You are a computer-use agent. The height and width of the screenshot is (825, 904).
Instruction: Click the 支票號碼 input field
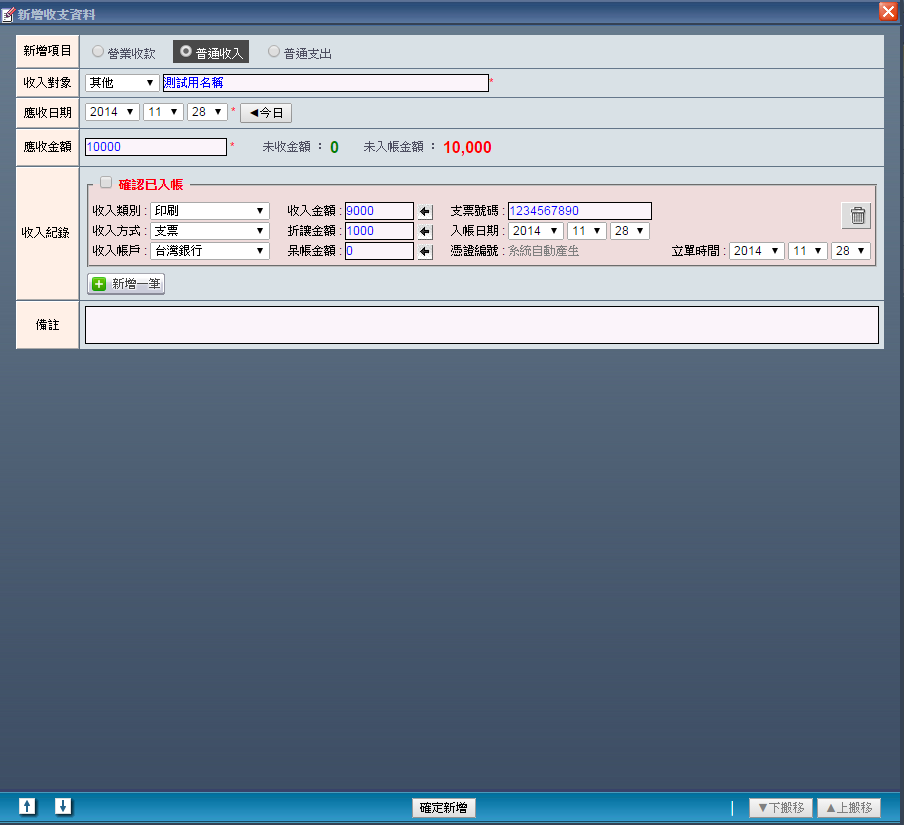(579, 211)
